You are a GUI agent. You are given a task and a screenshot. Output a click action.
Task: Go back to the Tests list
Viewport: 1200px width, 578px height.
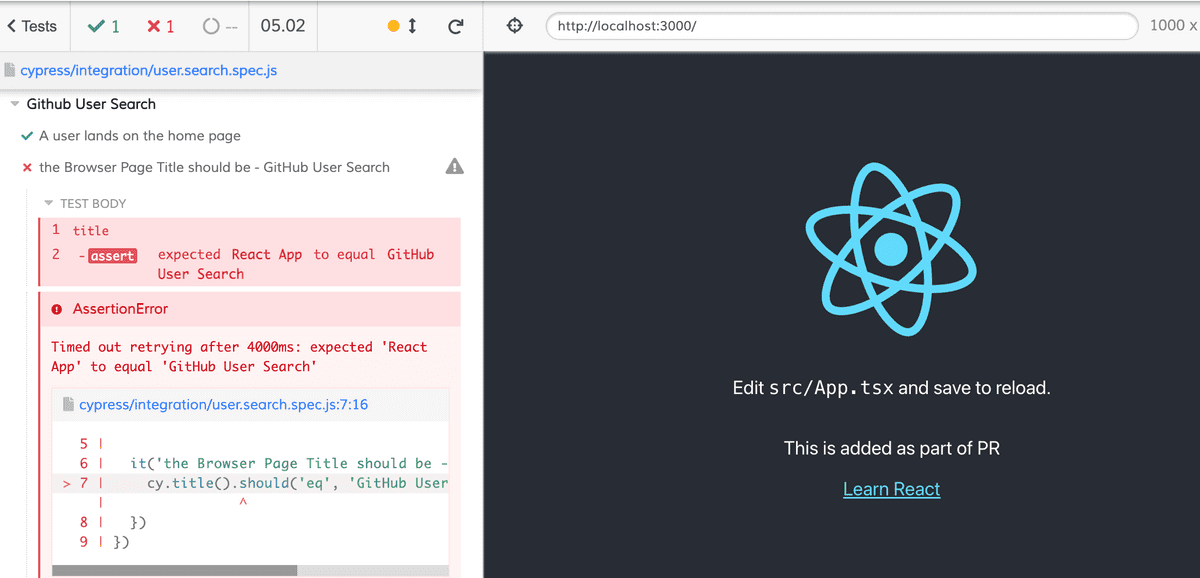click(x=32, y=26)
